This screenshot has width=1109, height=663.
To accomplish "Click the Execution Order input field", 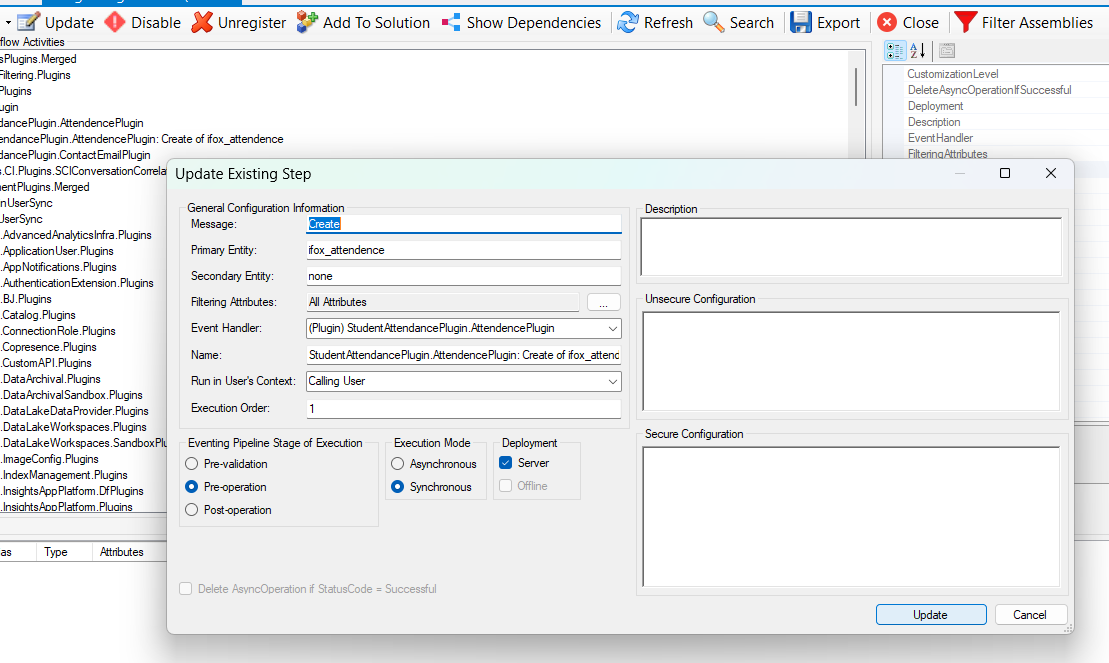I will pyautogui.click(x=463, y=408).
